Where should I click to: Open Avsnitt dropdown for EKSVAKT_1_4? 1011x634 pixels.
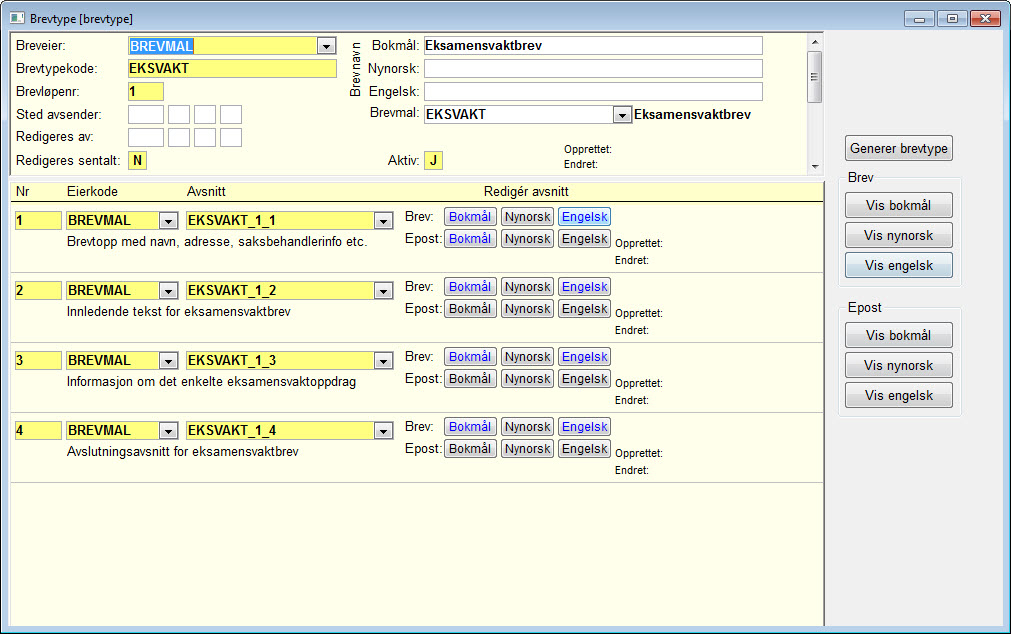[383, 431]
